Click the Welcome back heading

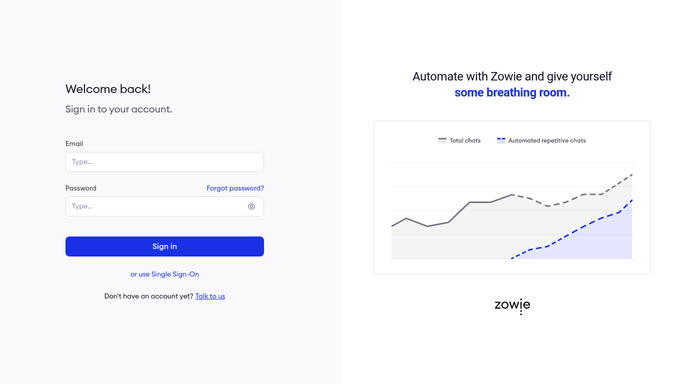tap(108, 89)
